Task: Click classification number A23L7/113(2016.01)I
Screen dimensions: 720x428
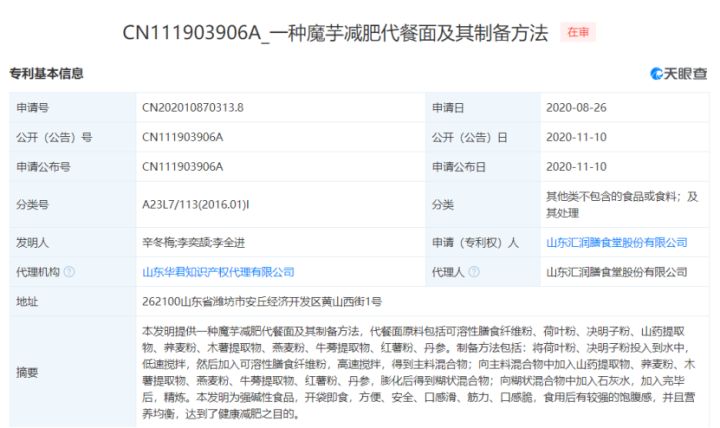Action: pos(196,204)
